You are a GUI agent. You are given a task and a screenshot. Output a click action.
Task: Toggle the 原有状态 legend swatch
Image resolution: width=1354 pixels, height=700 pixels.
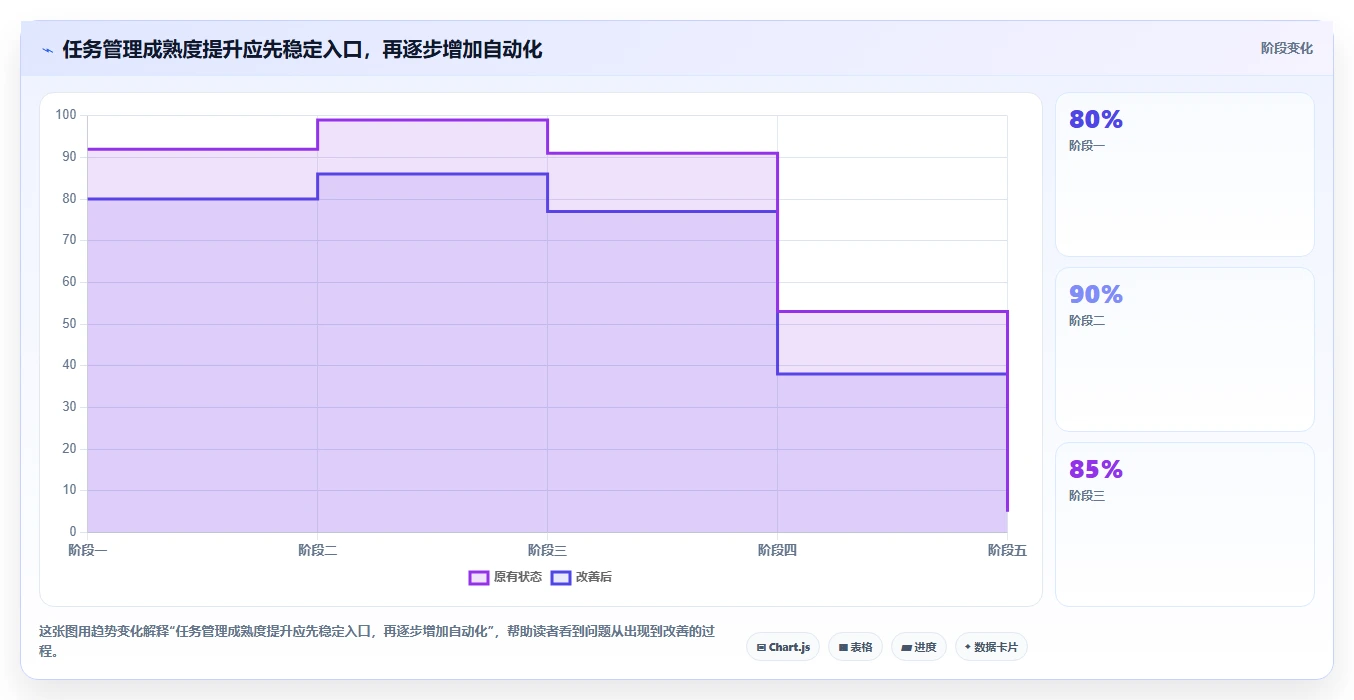pyautogui.click(x=478, y=577)
